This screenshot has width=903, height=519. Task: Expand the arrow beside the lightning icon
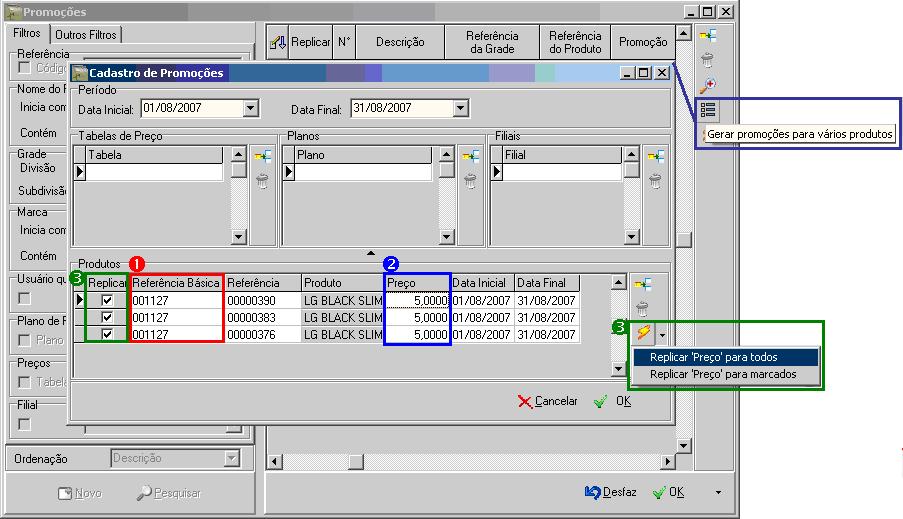662,334
